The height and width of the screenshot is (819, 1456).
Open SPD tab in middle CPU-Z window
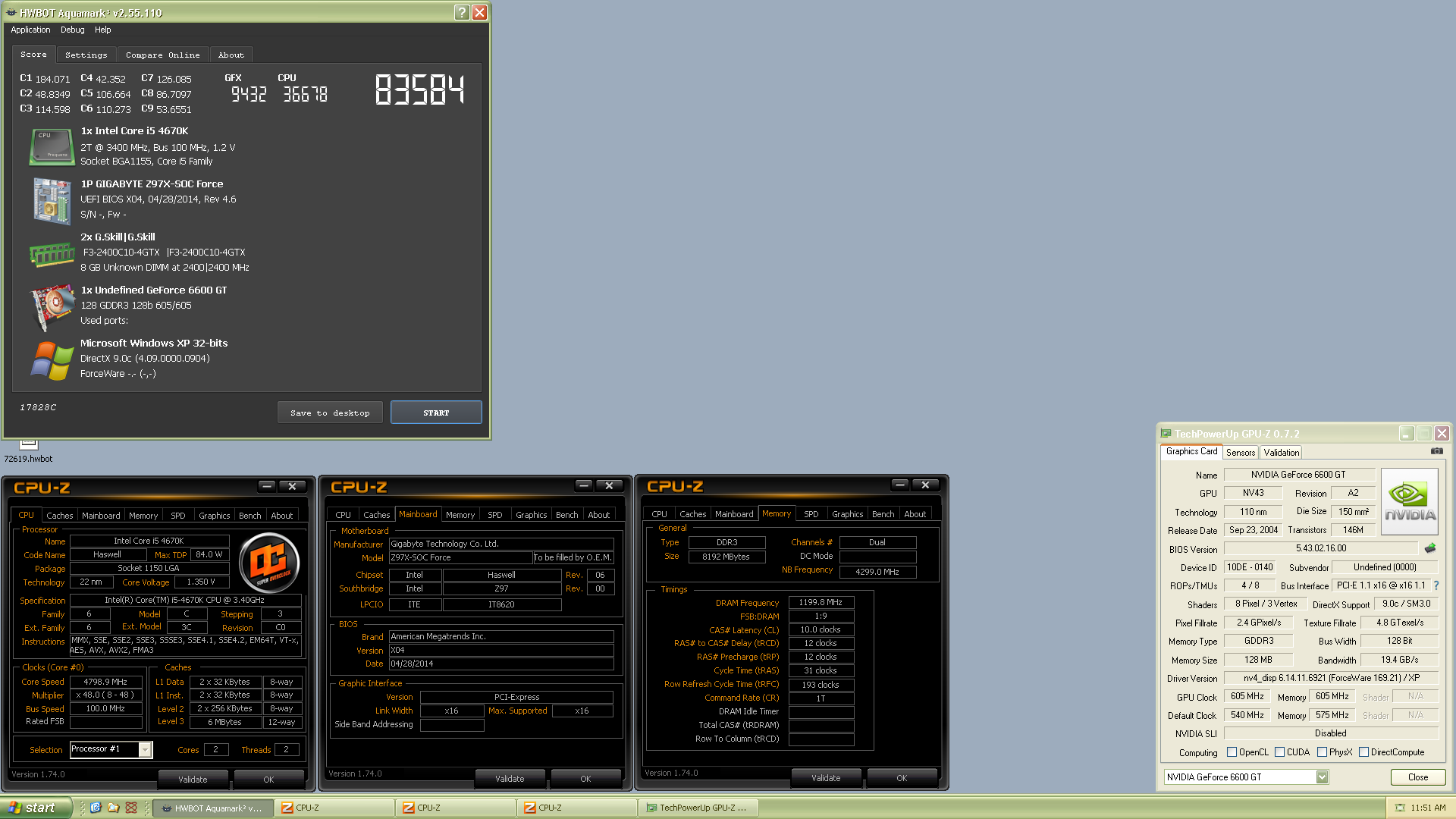point(495,514)
